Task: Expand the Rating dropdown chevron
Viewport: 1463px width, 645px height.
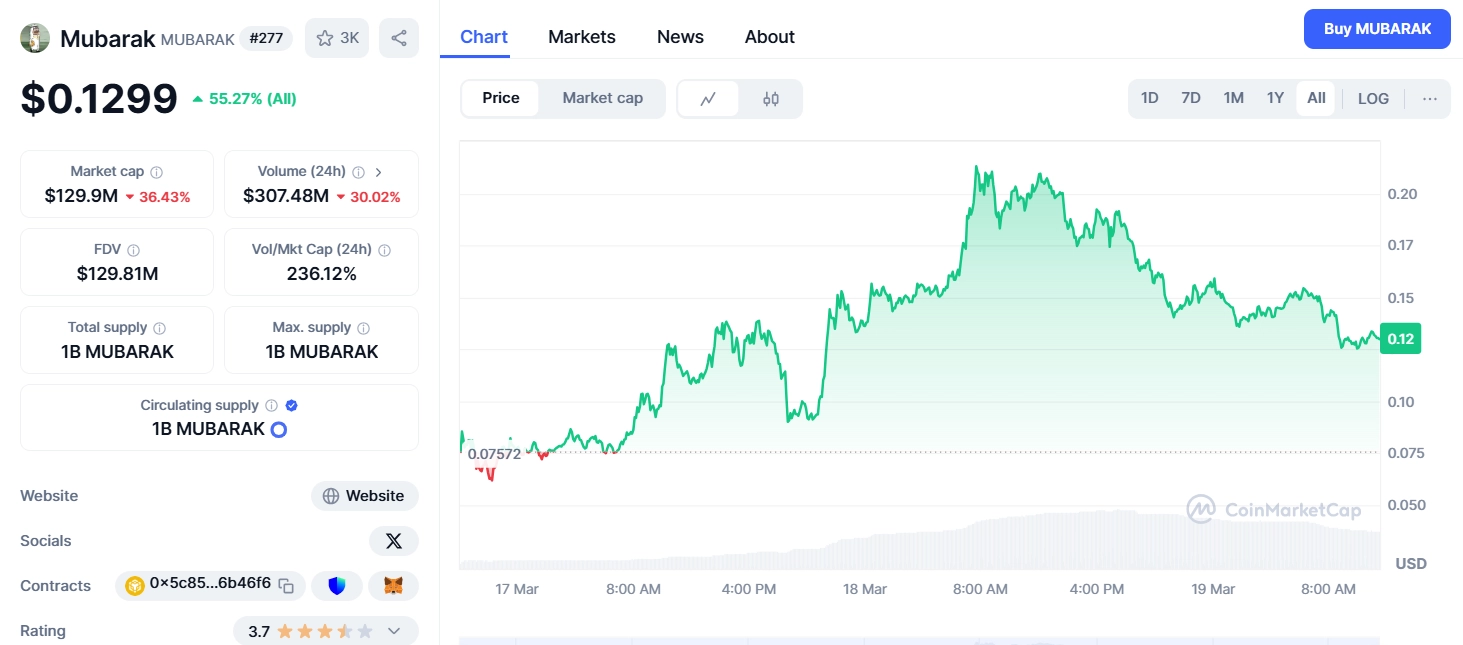Action: point(393,631)
